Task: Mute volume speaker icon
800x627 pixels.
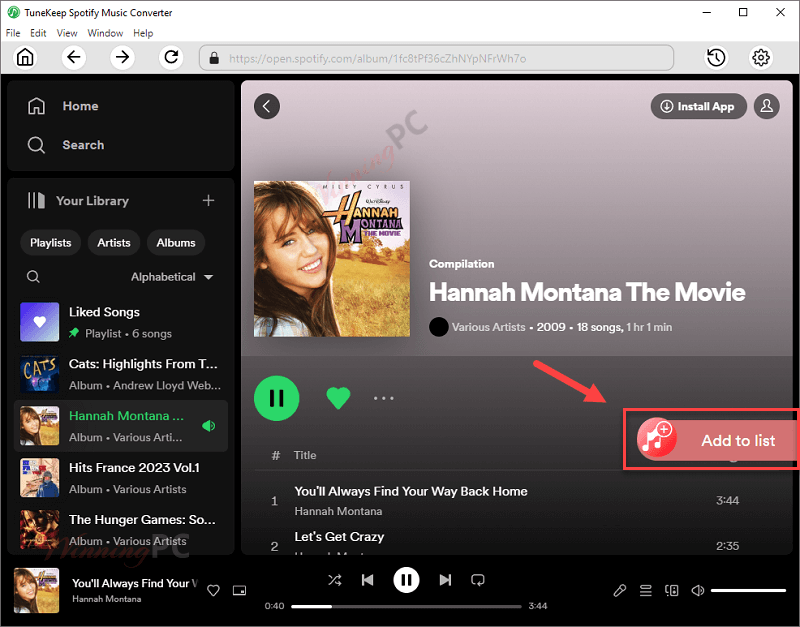Action: click(697, 591)
